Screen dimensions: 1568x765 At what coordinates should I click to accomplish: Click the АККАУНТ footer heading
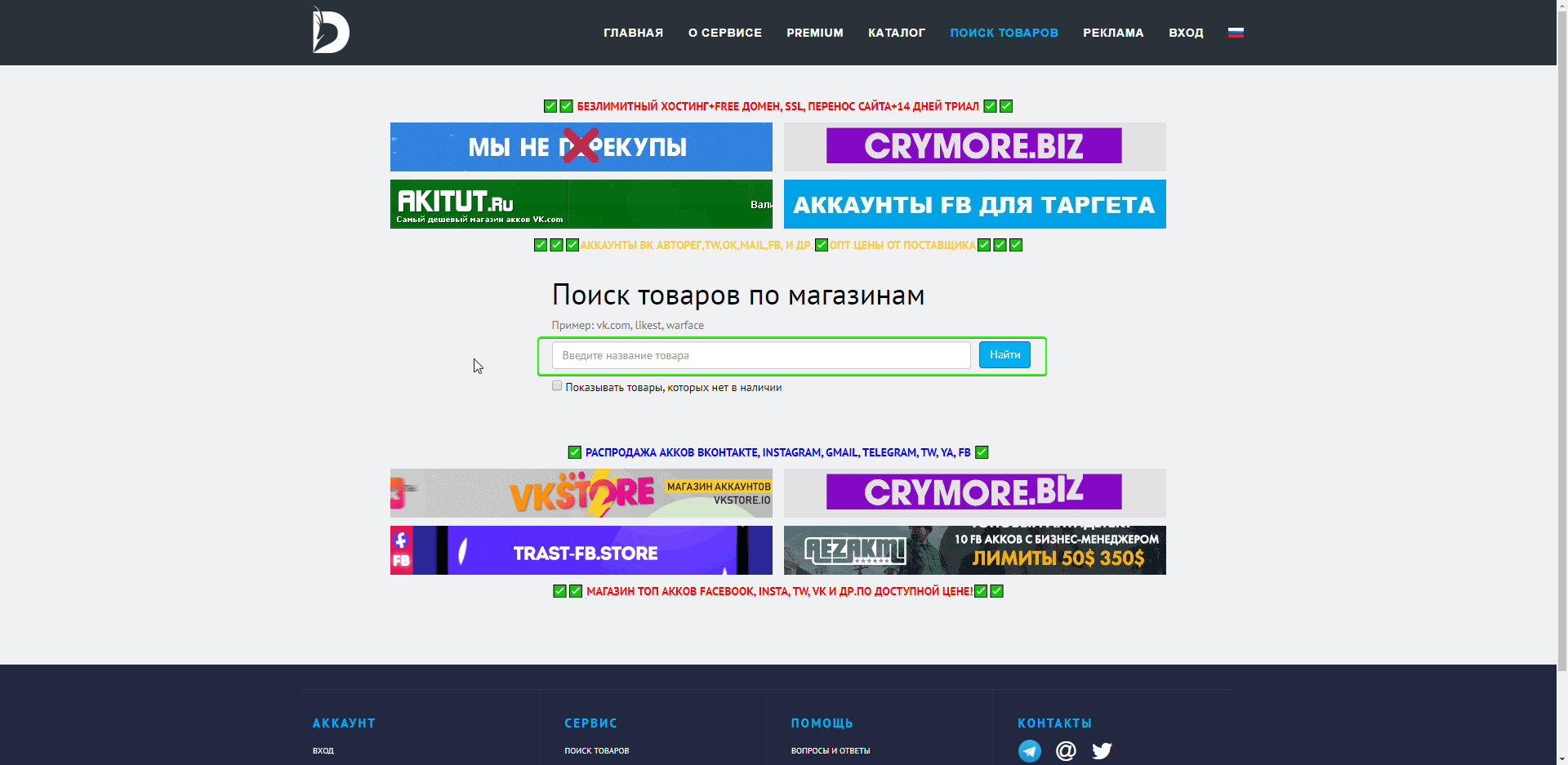click(344, 723)
